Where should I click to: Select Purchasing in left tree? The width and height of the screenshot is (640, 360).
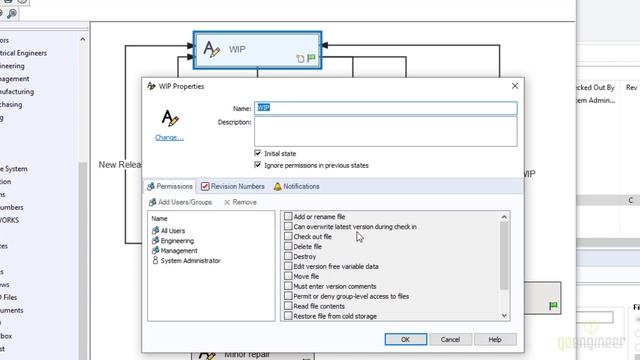(x=11, y=104)
